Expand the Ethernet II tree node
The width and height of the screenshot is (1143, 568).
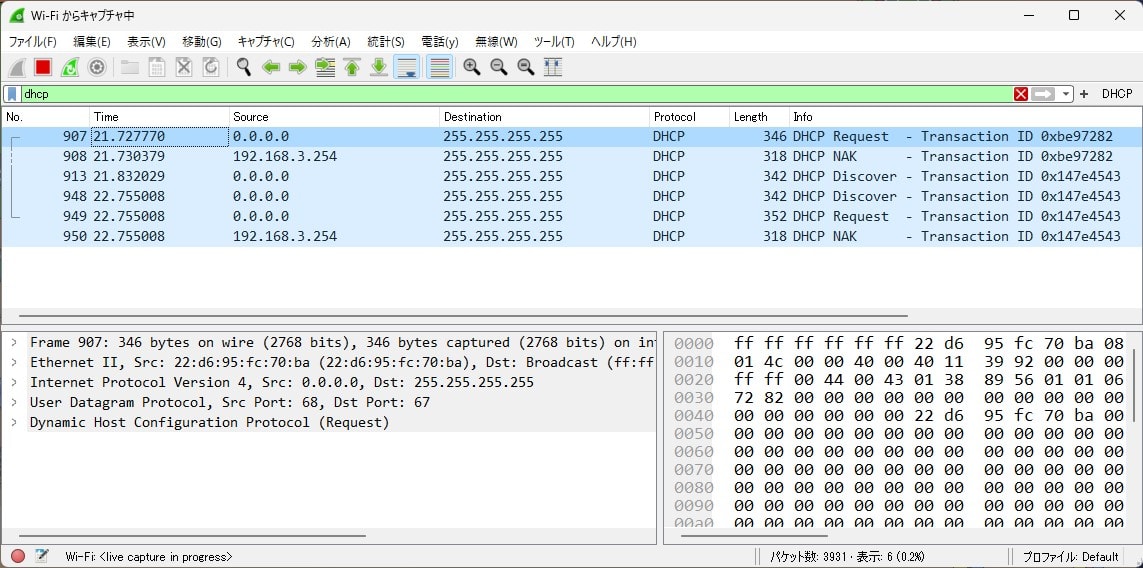pyautogui.click(x=14, y=362)
